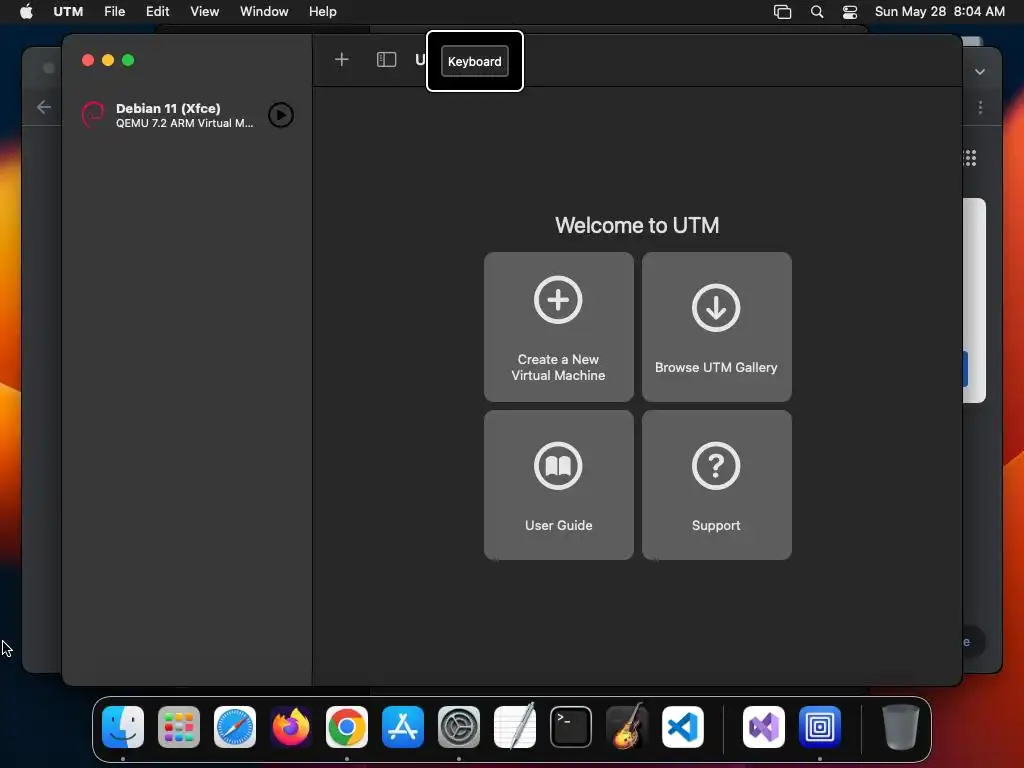Open the User Guide tile
The height and width of the screenshot is (768, 1024).
tap(558, 485)
